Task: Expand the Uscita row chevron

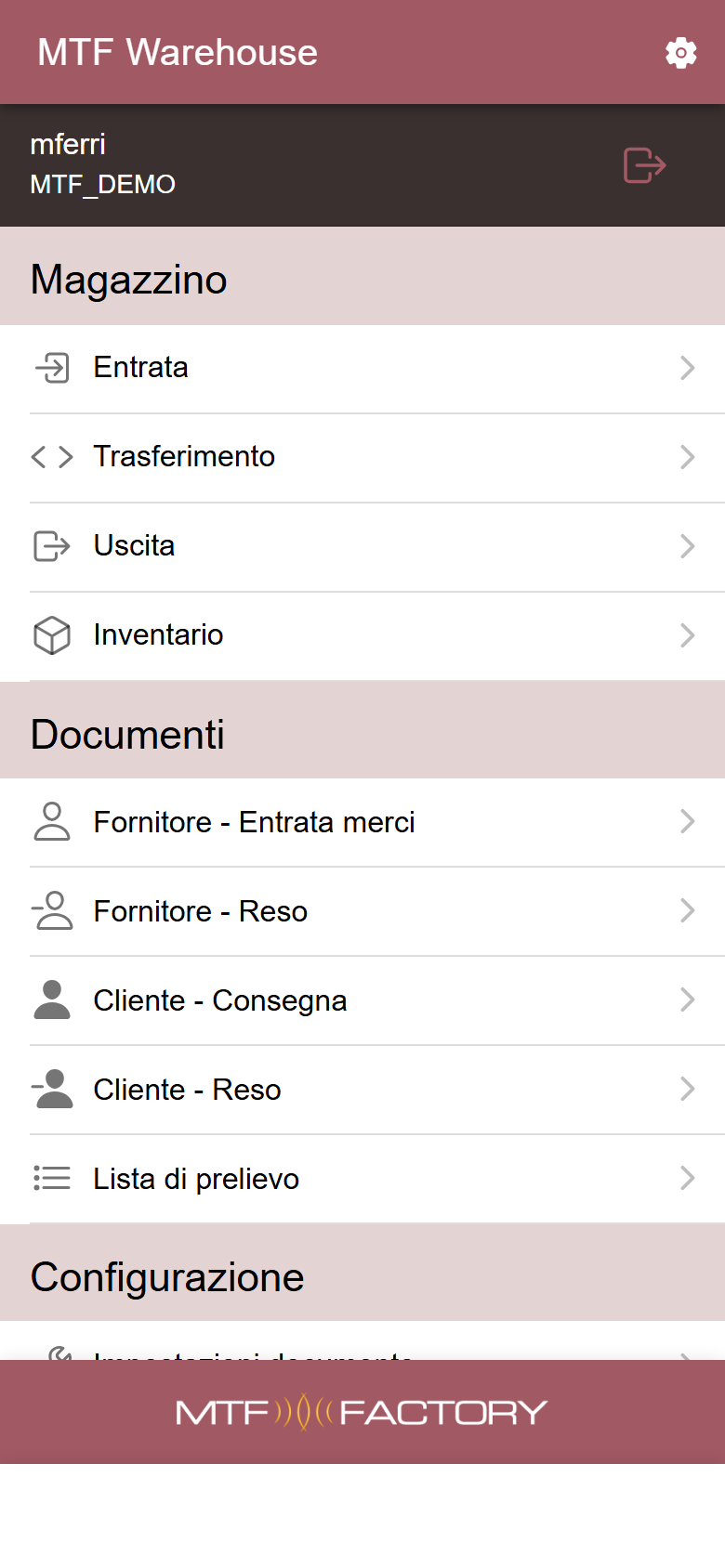Action: pos(688,546)
